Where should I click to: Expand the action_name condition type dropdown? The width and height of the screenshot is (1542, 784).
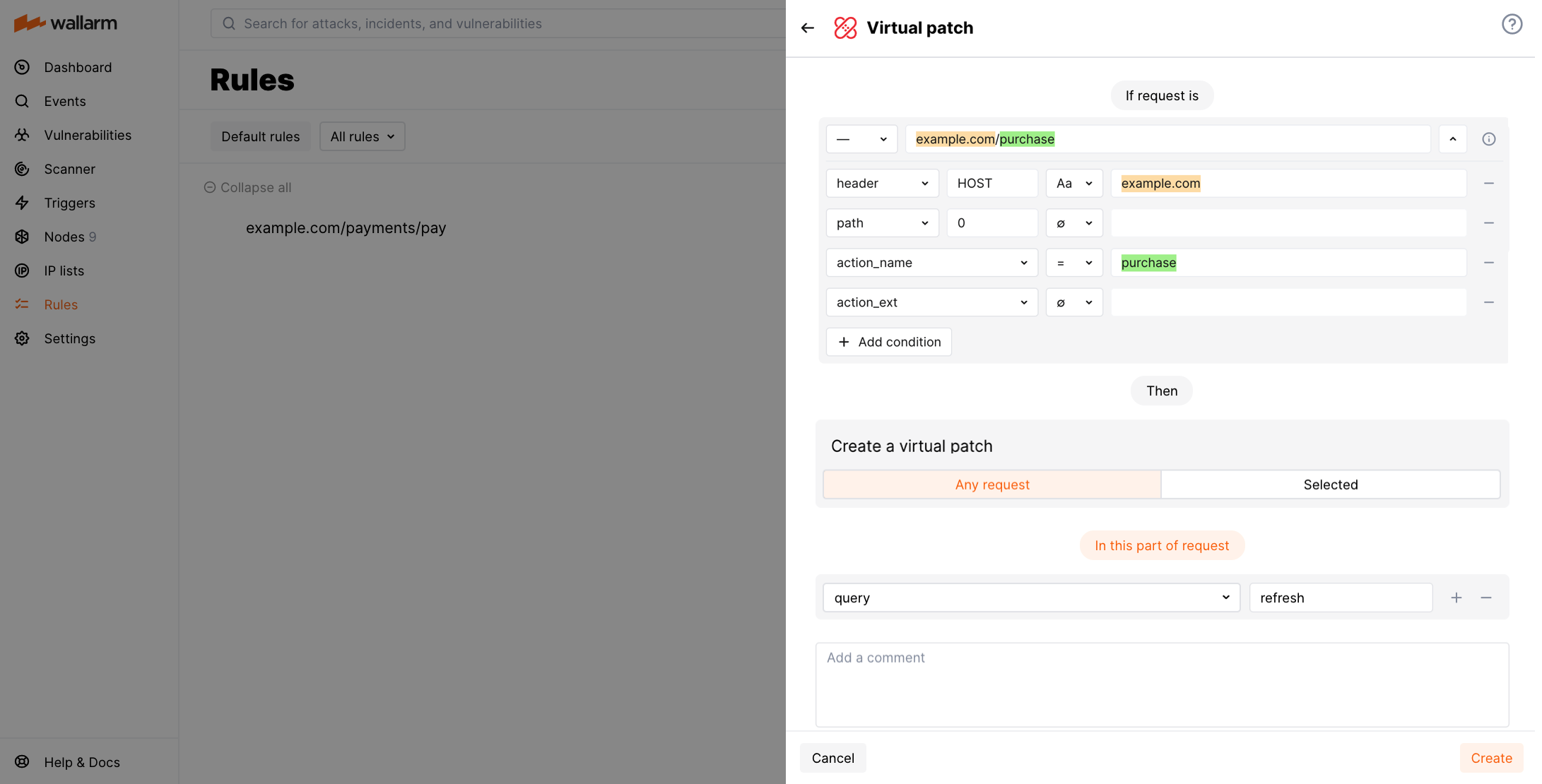point(931,262)
